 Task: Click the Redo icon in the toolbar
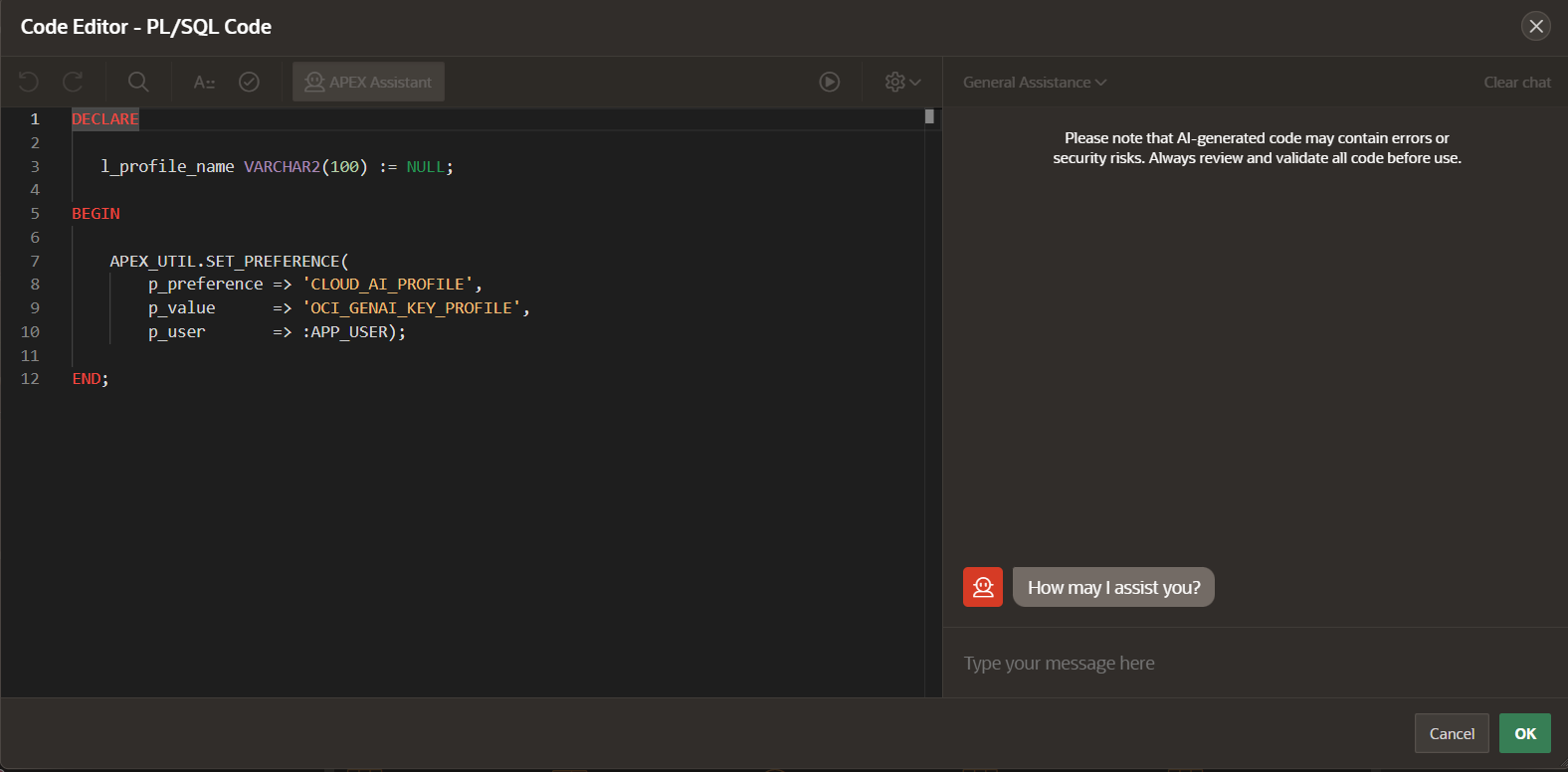coord(73,82)
